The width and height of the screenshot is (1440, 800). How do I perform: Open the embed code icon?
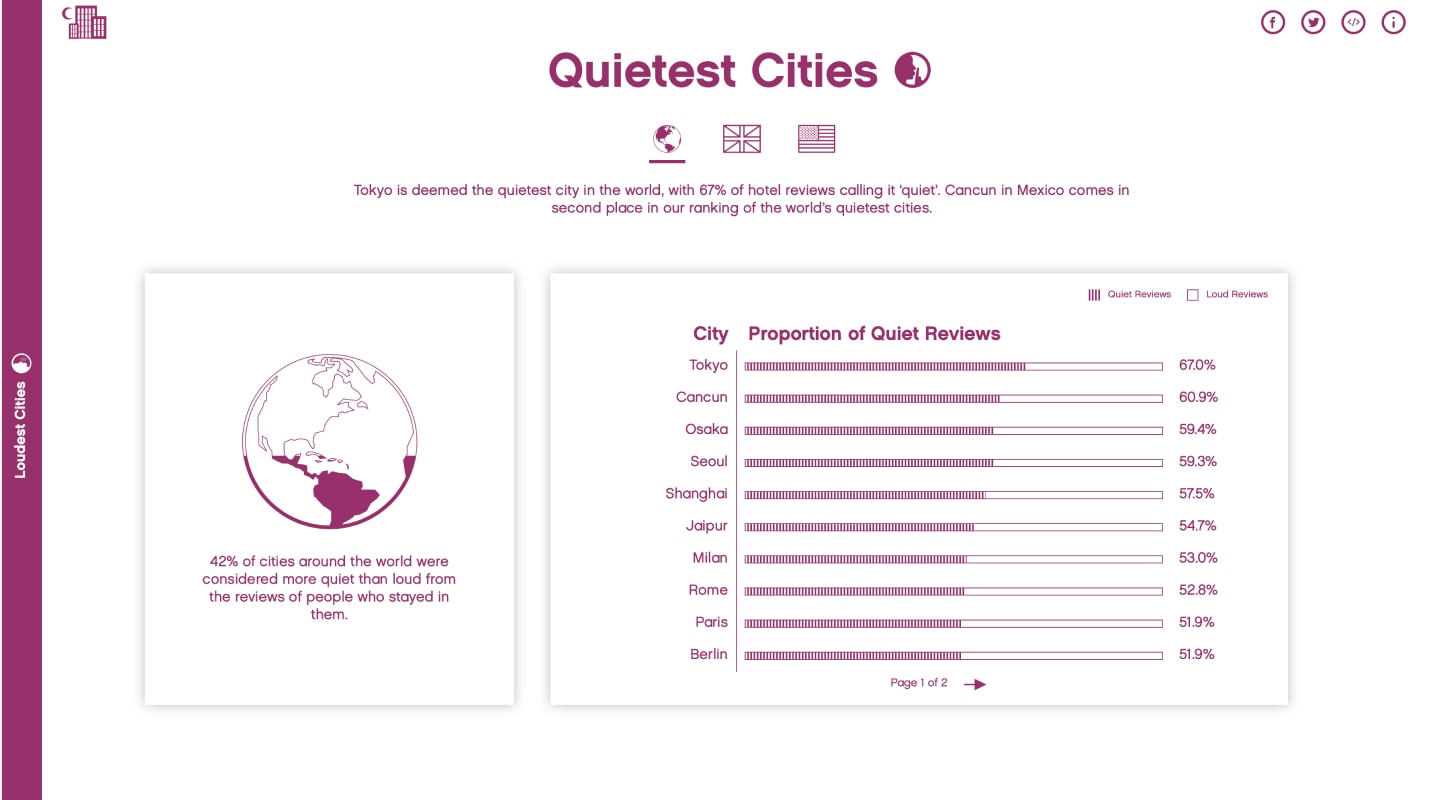[x=1353, y=22]
